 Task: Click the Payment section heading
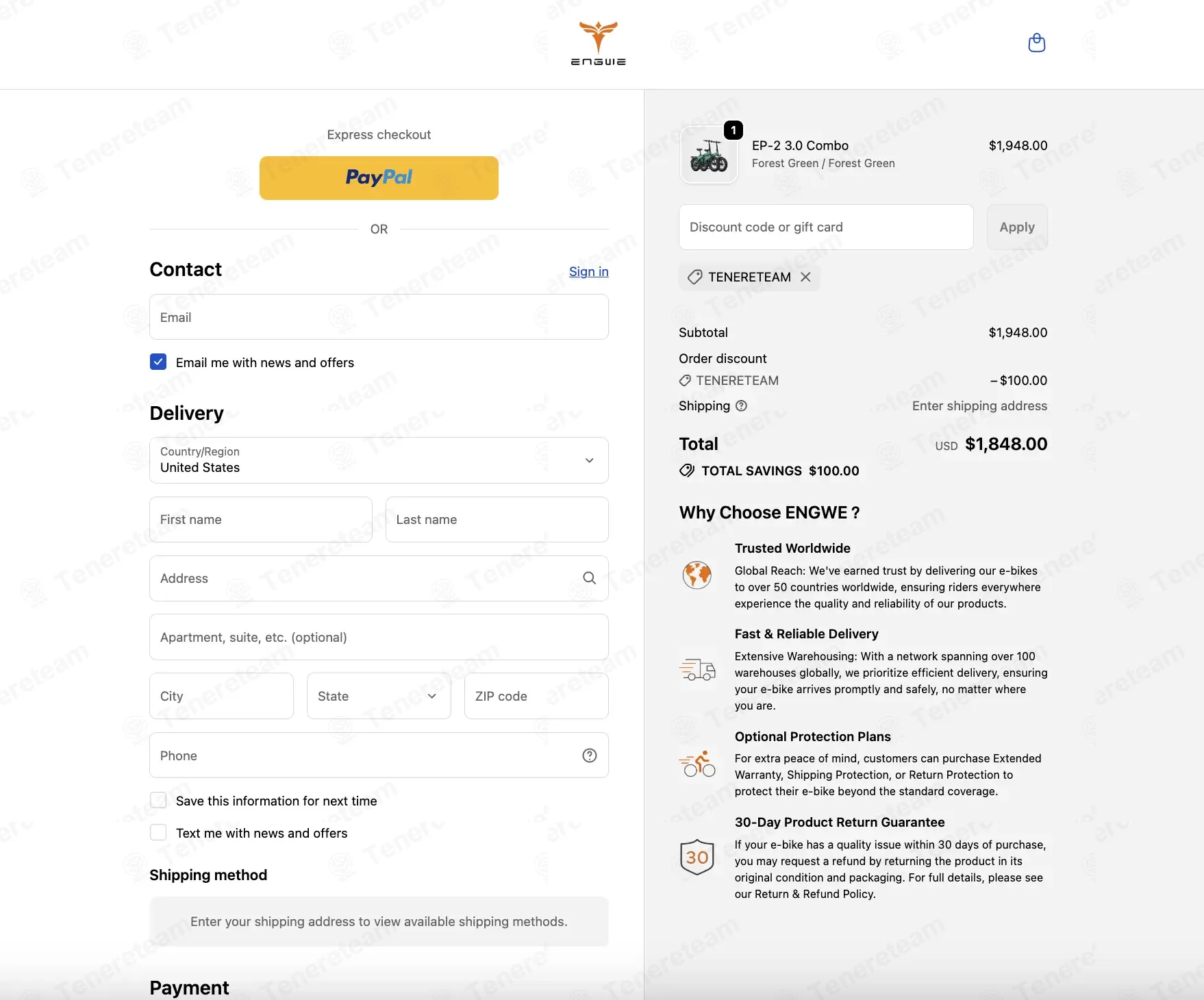[x=189, y=987]
